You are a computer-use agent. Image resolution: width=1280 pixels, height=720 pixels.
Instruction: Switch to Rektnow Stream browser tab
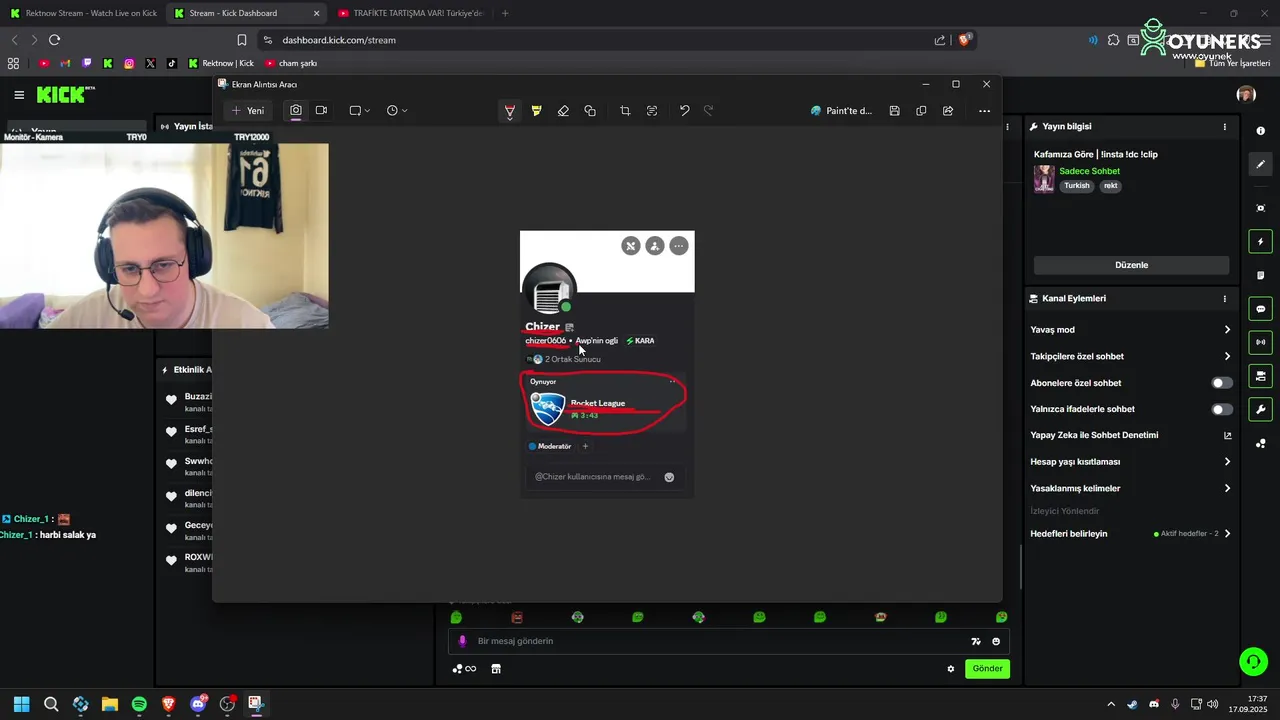82,13
